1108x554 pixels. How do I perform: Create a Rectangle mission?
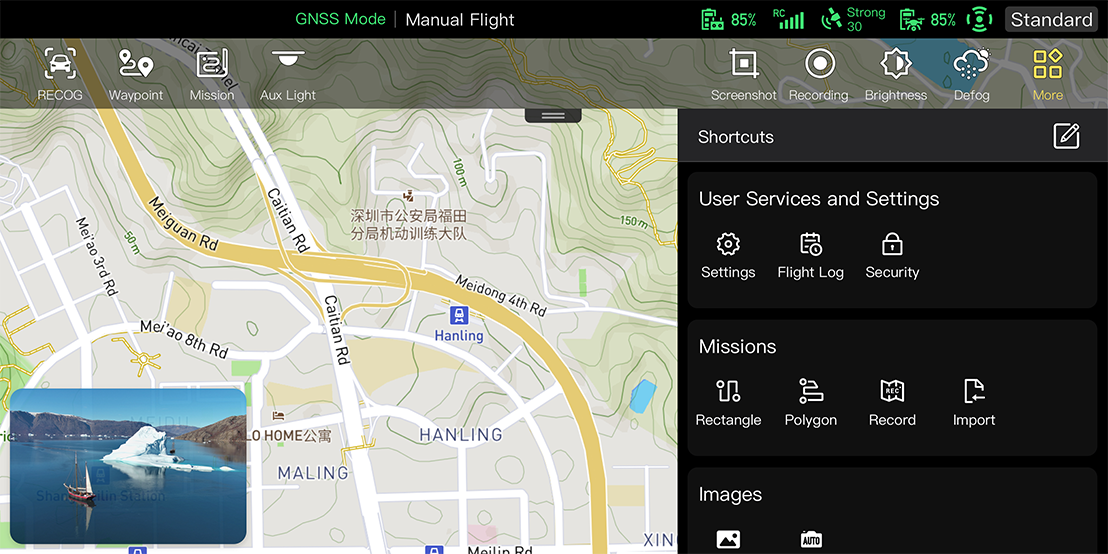(x=728, y=402)
